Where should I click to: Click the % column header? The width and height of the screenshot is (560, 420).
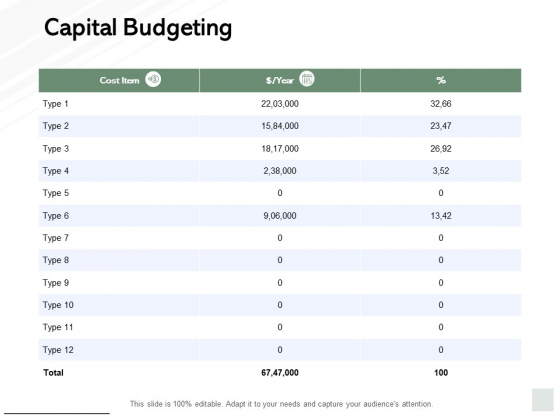[441, 80]
